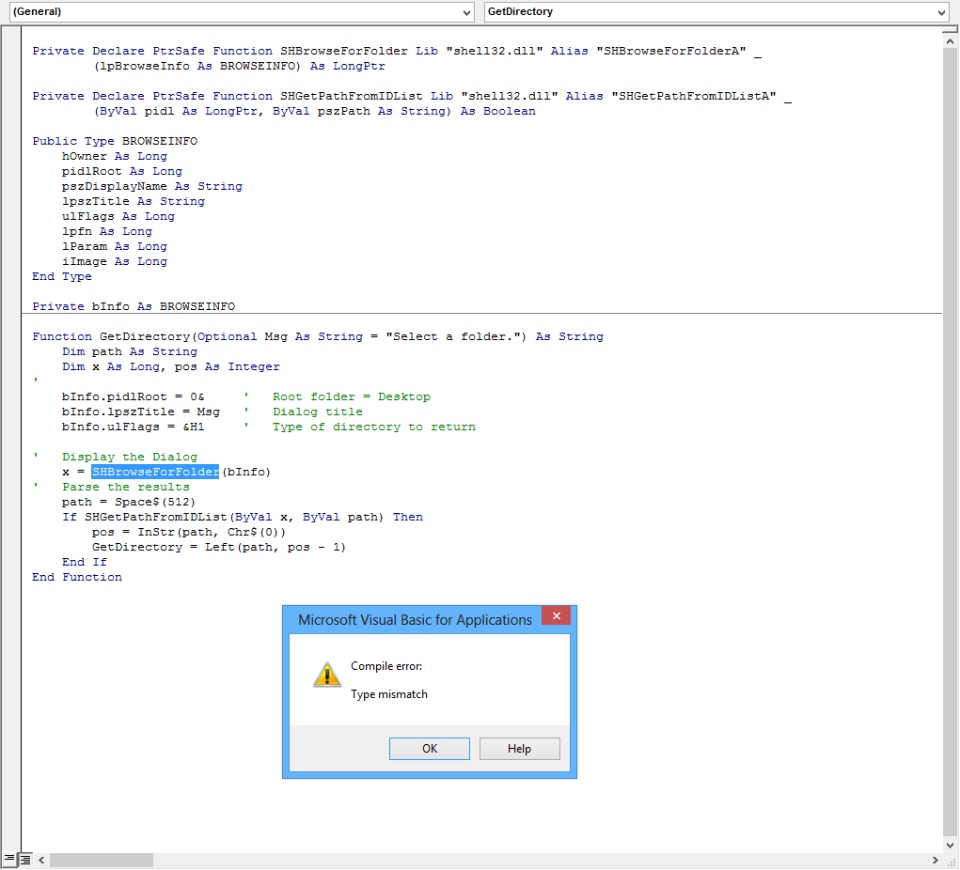The width and height of the screenshot is (960, 870).
Task: Close the Microsoft Visual Basic error dialog
Action: click(x=556, y=615)
